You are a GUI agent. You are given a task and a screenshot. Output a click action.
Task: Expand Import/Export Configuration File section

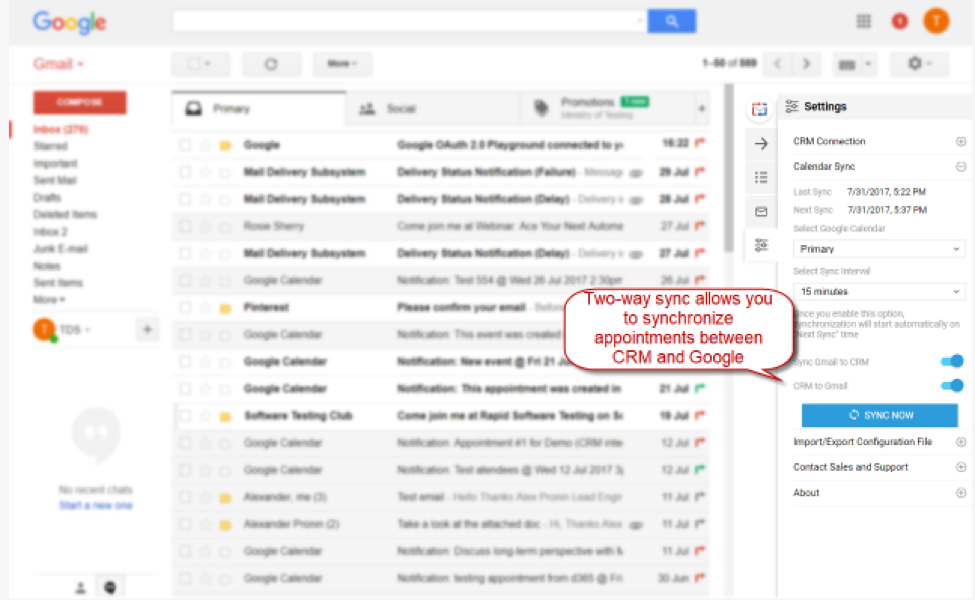pyautogui.click(x=961, y=442)
